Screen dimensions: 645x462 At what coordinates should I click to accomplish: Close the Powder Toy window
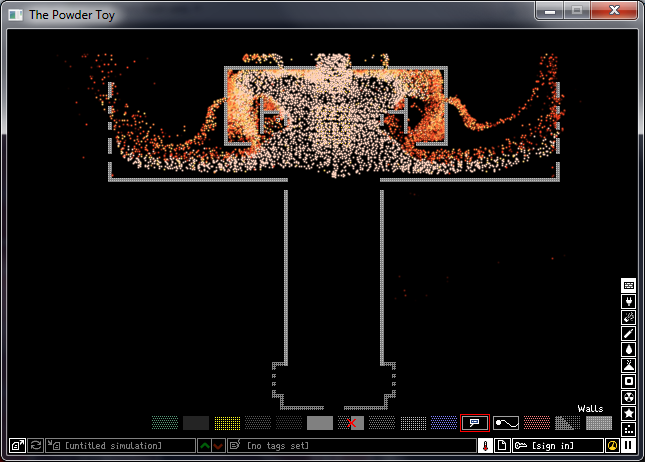(x=614, y=11)
